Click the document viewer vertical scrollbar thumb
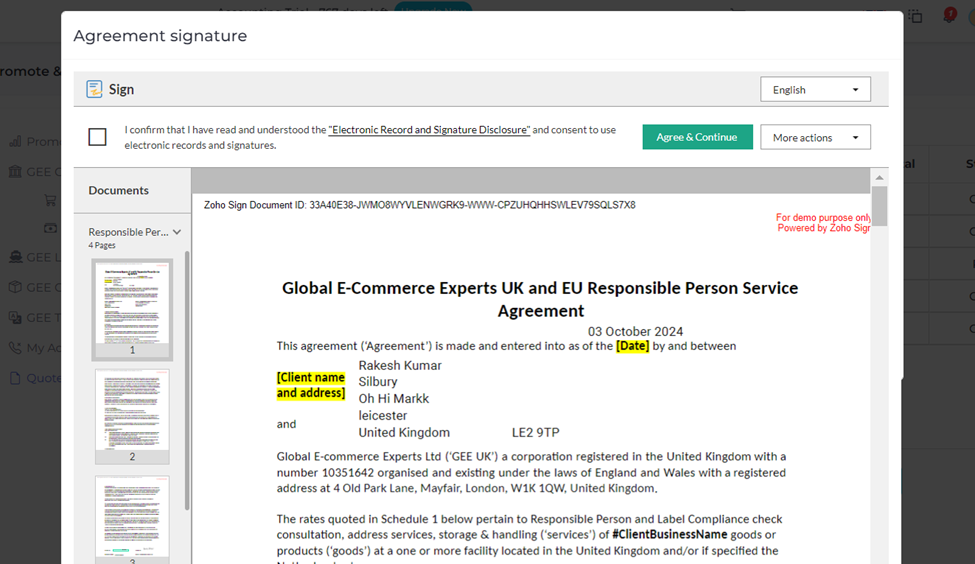 879,207
